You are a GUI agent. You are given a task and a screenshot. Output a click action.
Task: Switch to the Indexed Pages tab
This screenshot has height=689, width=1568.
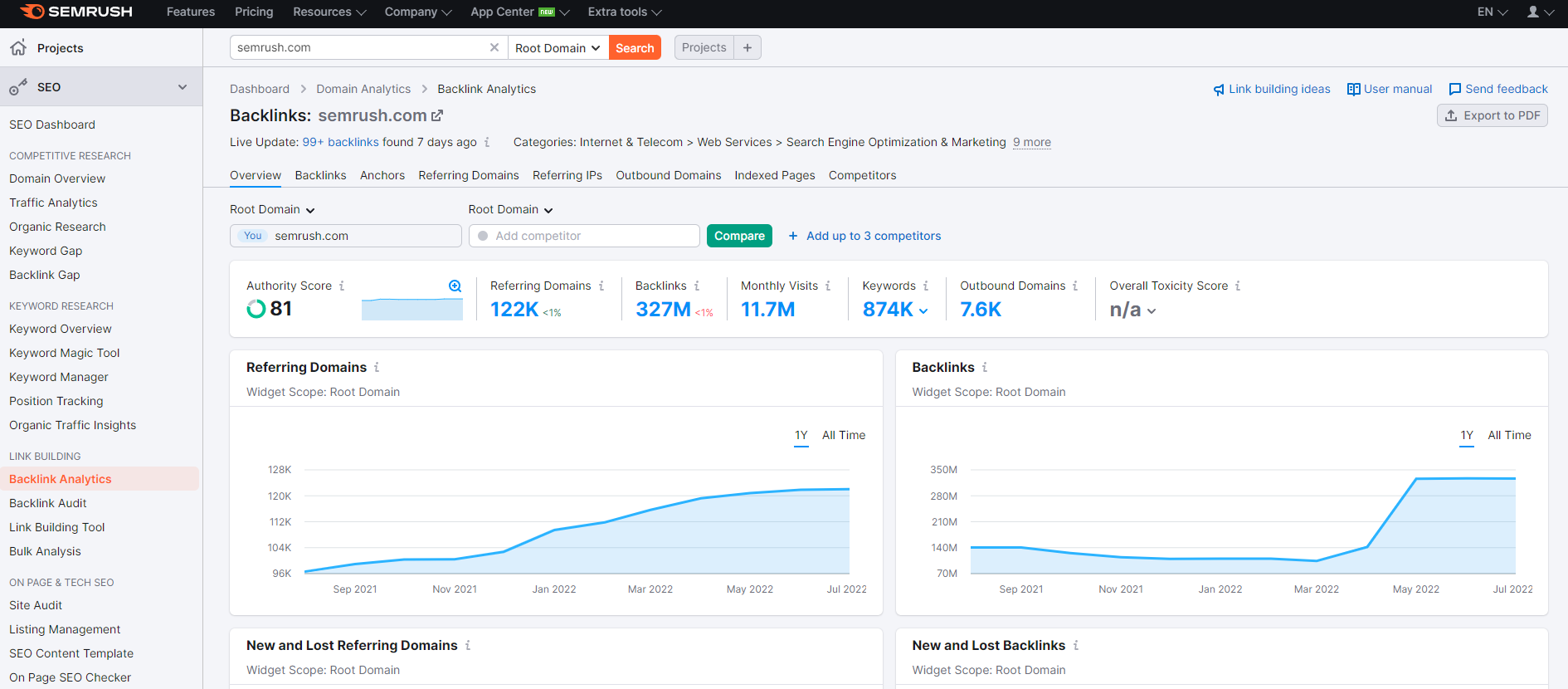click(775, 175)
